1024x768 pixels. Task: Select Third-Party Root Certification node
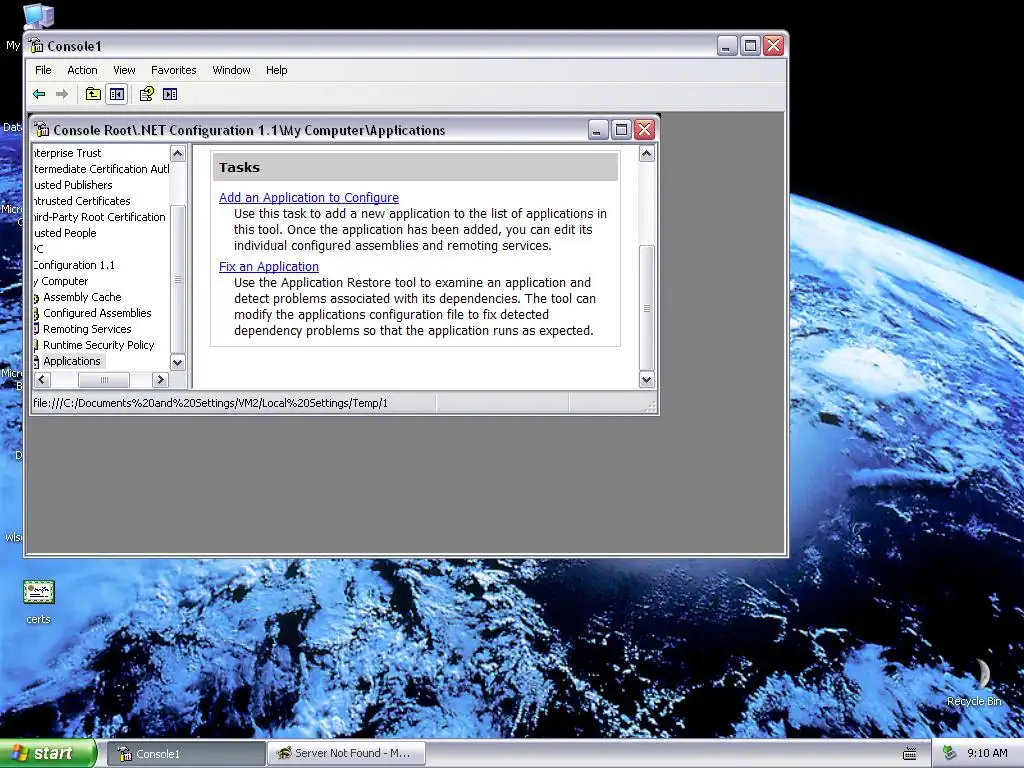(x=99, y=217)
